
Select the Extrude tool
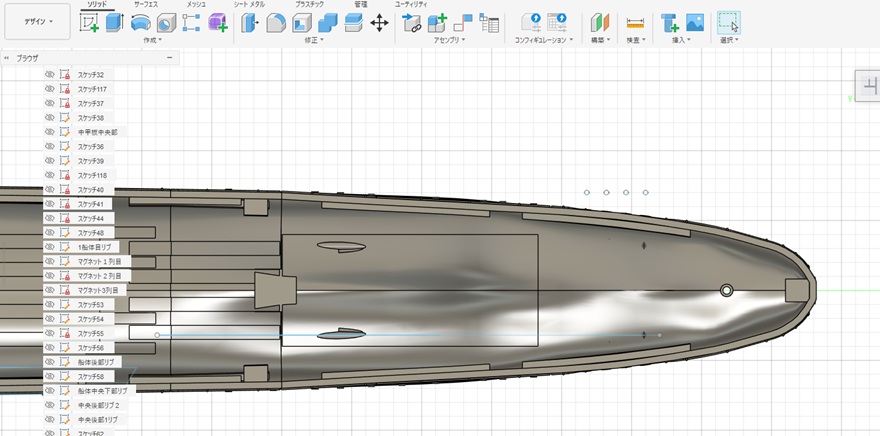114,22
